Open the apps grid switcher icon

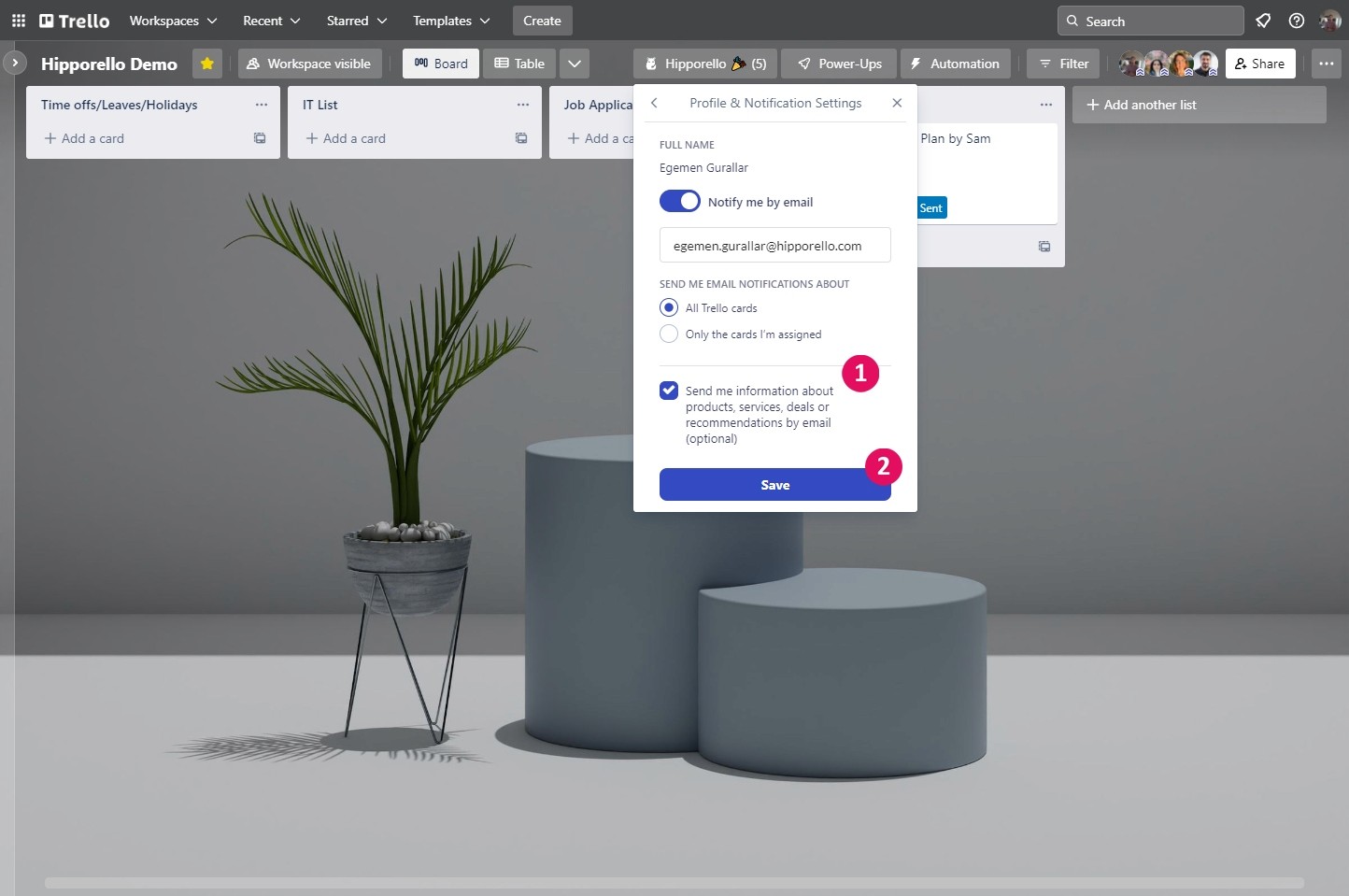click(x=19, y=21)
